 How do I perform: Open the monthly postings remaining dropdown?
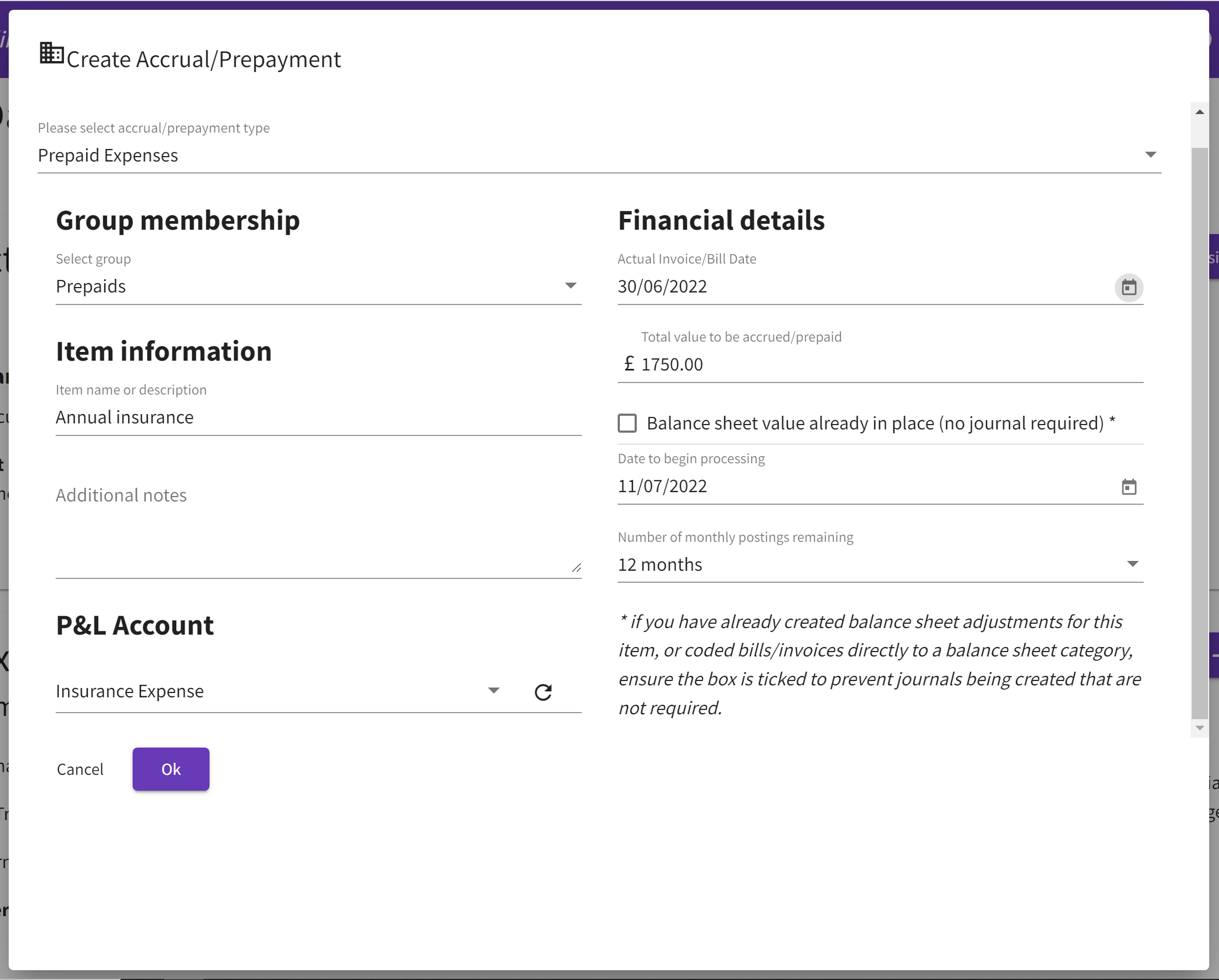[x=1132, y=564]
